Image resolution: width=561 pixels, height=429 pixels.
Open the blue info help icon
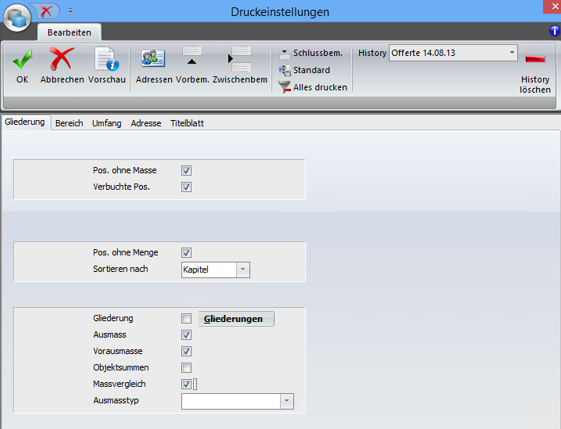click(x=555, y=31)
